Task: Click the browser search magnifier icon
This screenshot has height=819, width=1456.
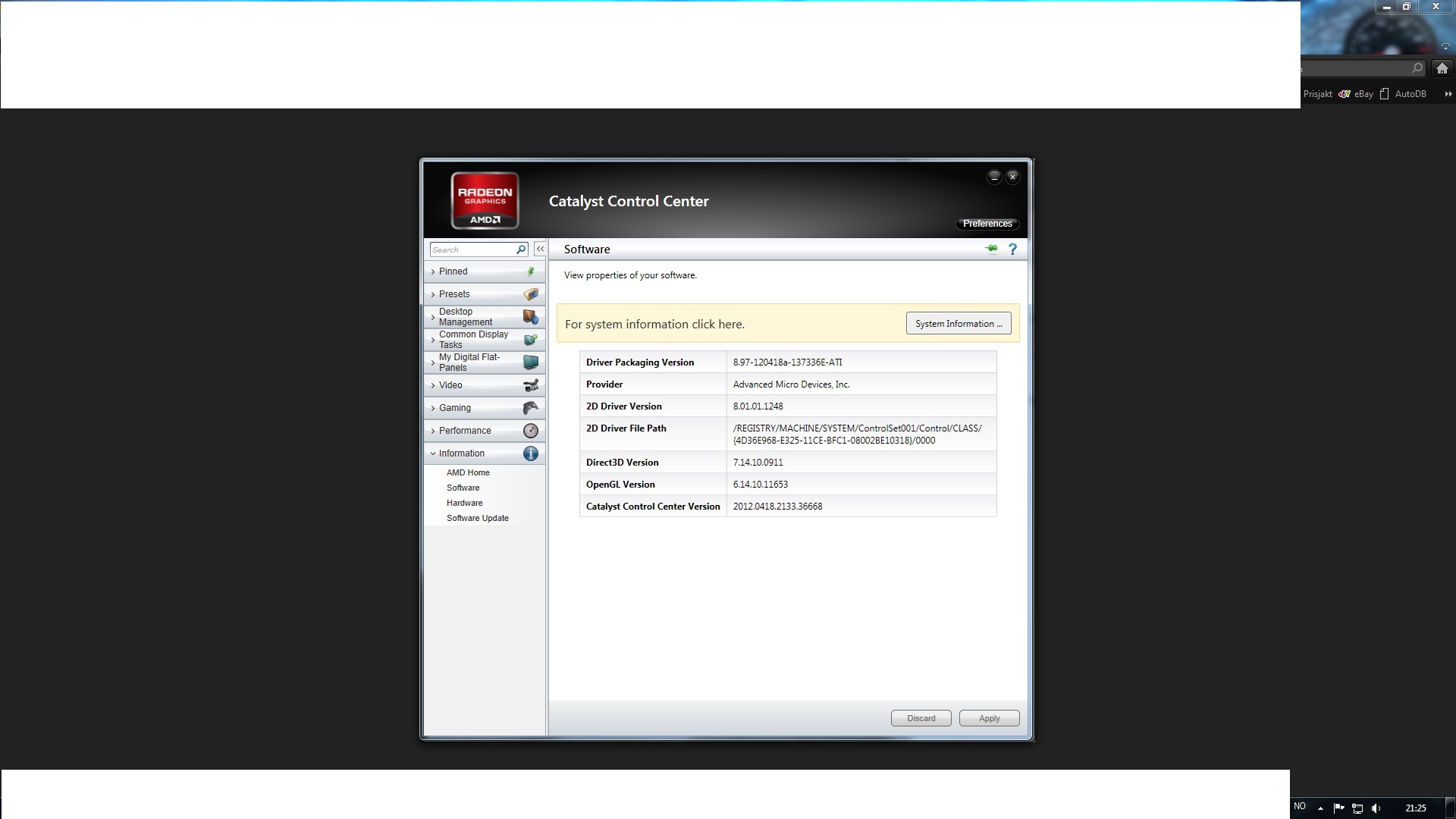Action: pos(1417,68)
